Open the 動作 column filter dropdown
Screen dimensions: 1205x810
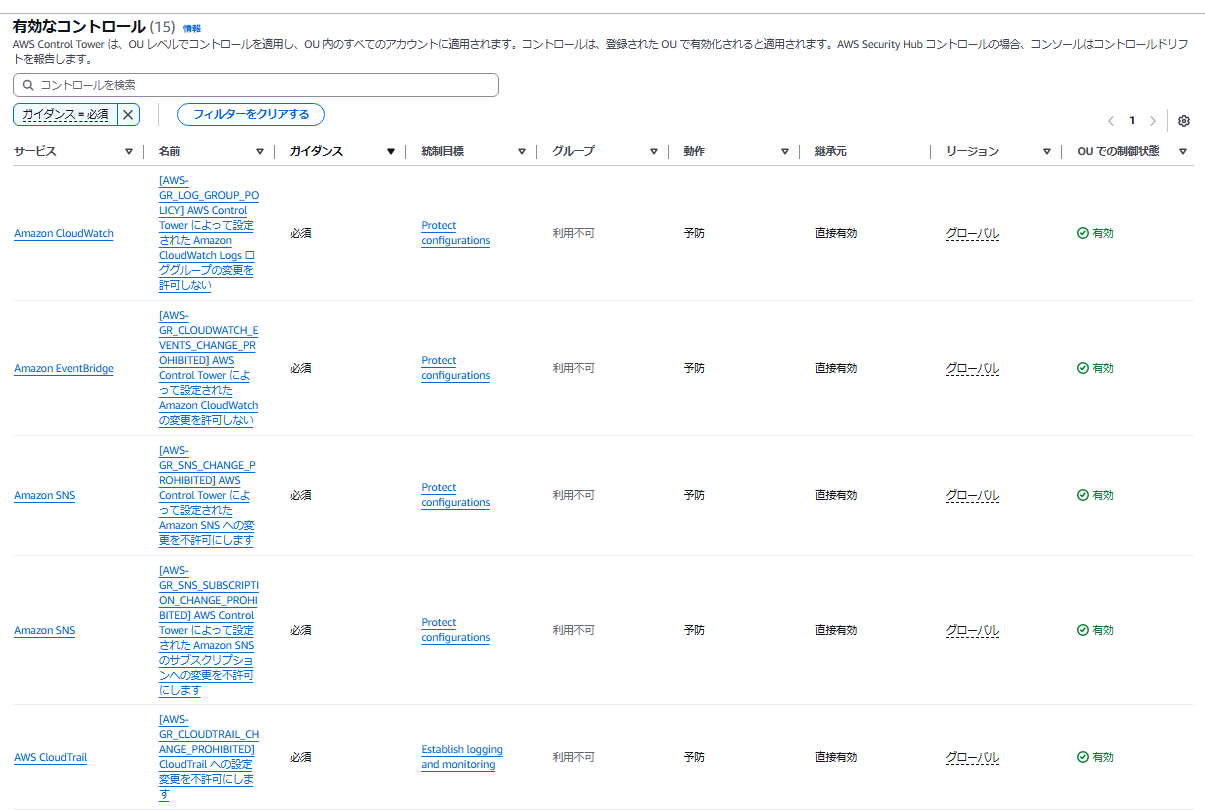click(x=785, y=151)
